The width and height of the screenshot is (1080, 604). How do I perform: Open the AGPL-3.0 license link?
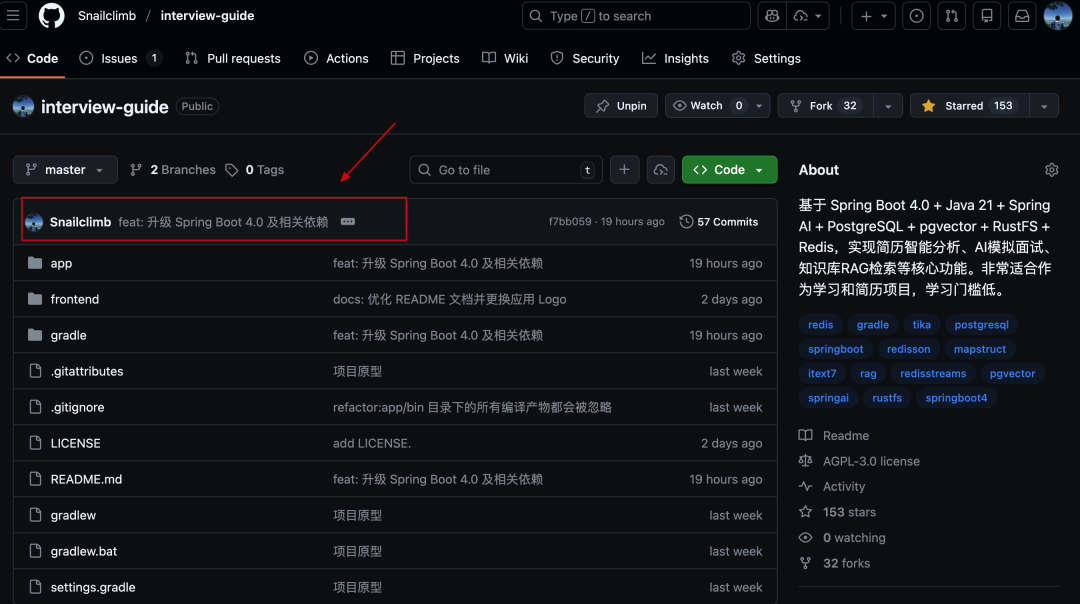pyautogui.click(x=871, y=461)
